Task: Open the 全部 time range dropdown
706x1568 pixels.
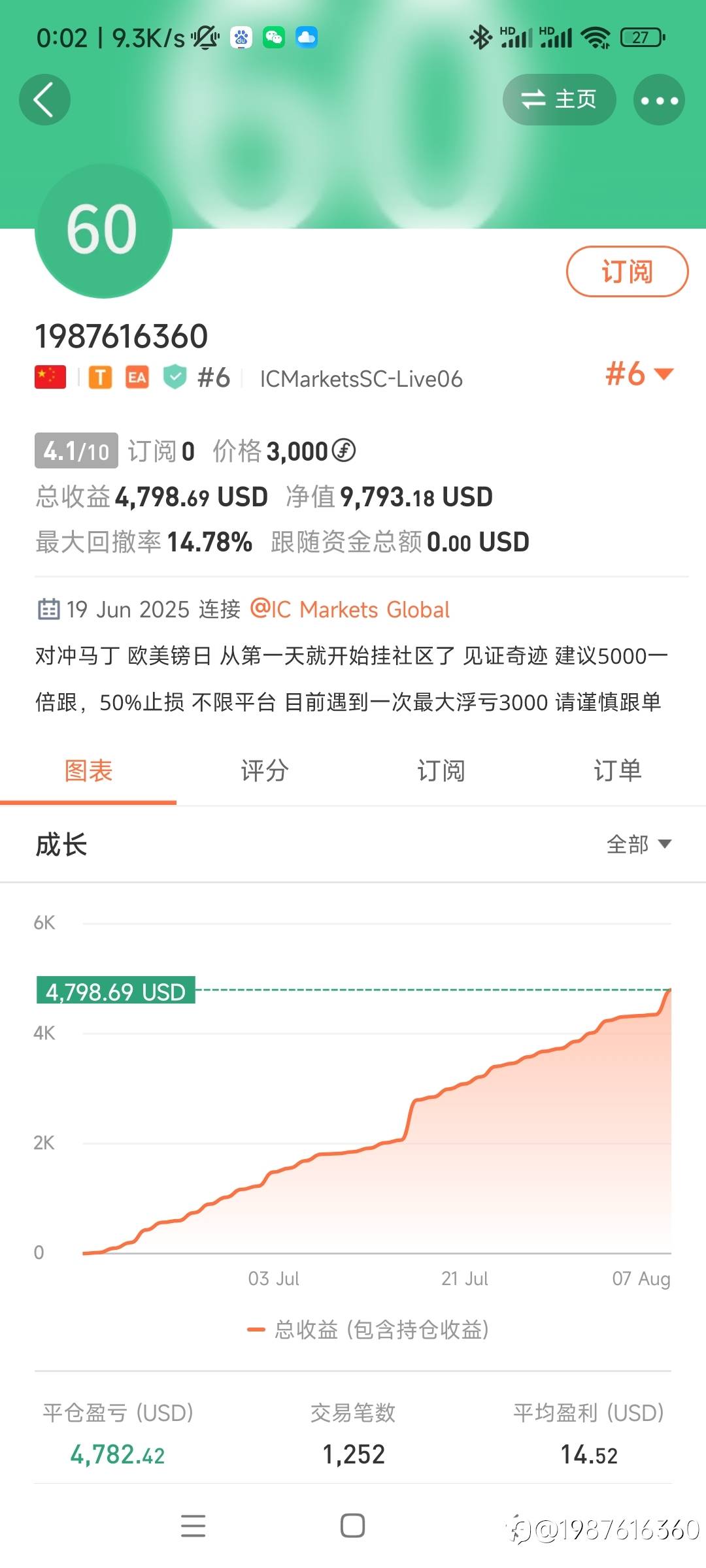Action: (x=639, y=844)
